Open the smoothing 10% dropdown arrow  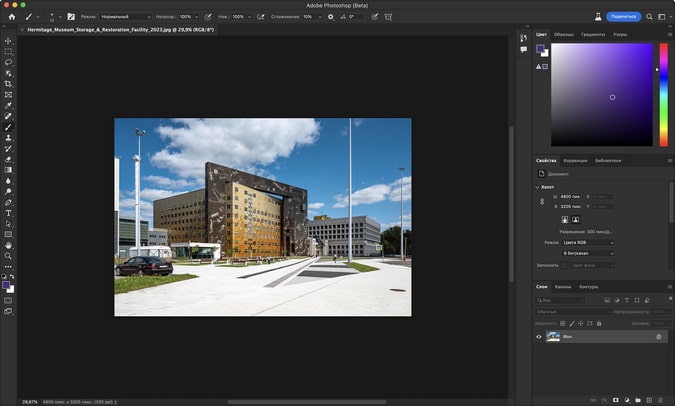coord(320,17)
